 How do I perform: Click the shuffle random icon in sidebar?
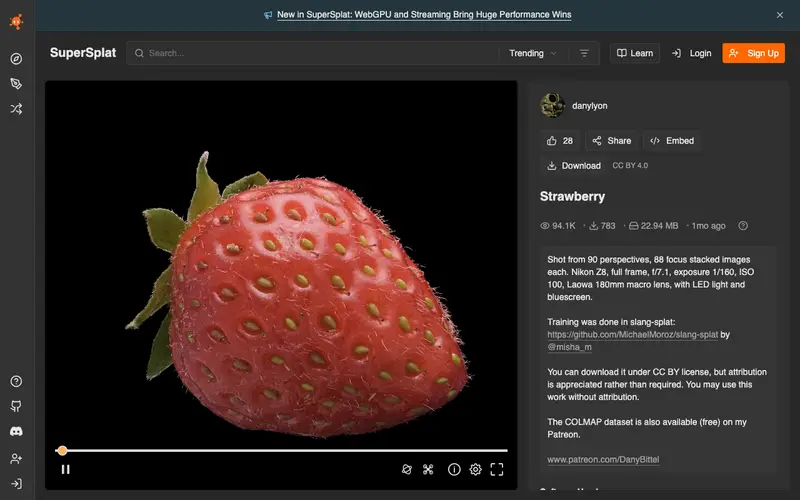(x=16, y=109)
